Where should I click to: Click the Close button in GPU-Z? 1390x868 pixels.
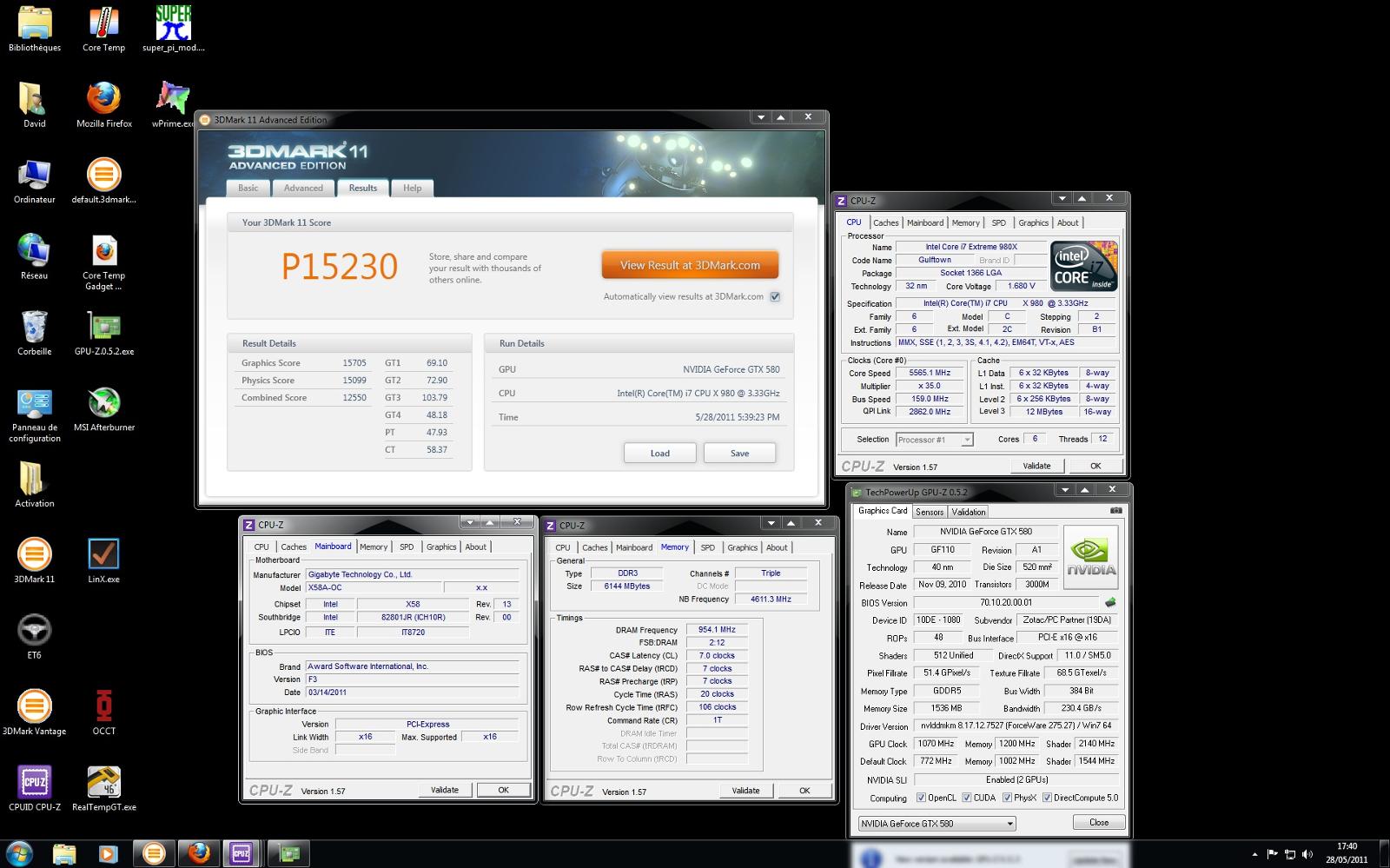click(1099, 822)
